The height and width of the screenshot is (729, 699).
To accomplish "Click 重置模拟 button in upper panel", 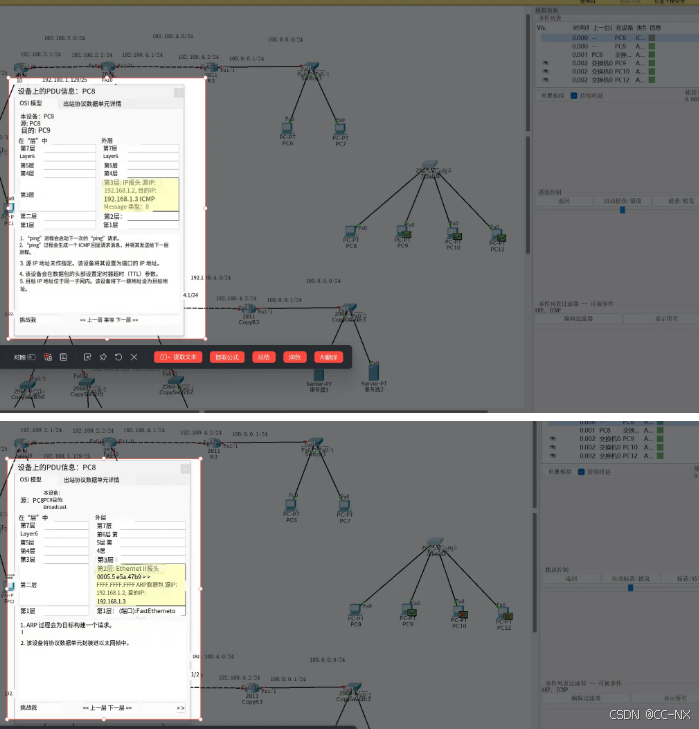I will click(553, 95).
